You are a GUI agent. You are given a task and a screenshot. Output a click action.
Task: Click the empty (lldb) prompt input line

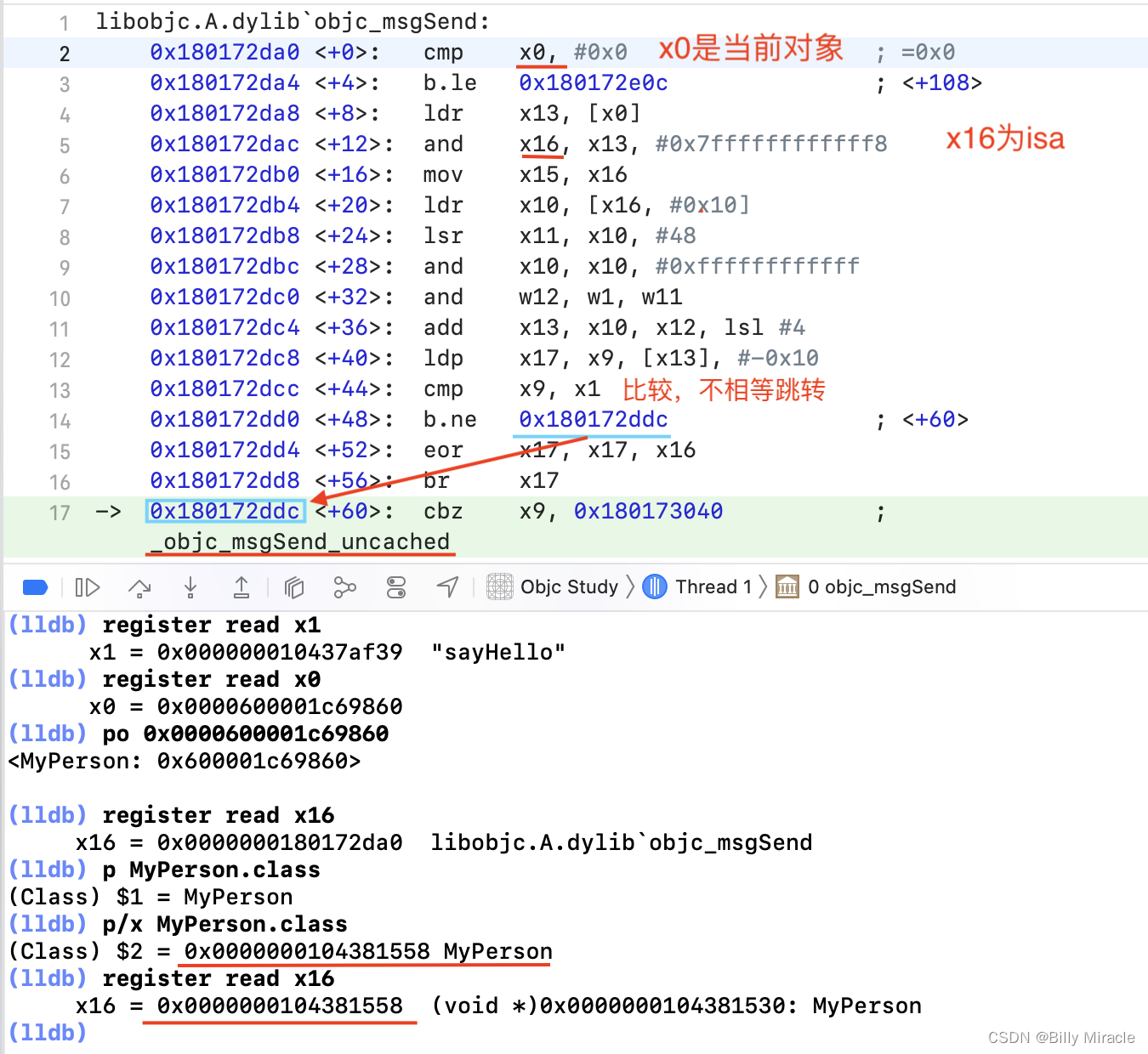(x=574, y=1034)
